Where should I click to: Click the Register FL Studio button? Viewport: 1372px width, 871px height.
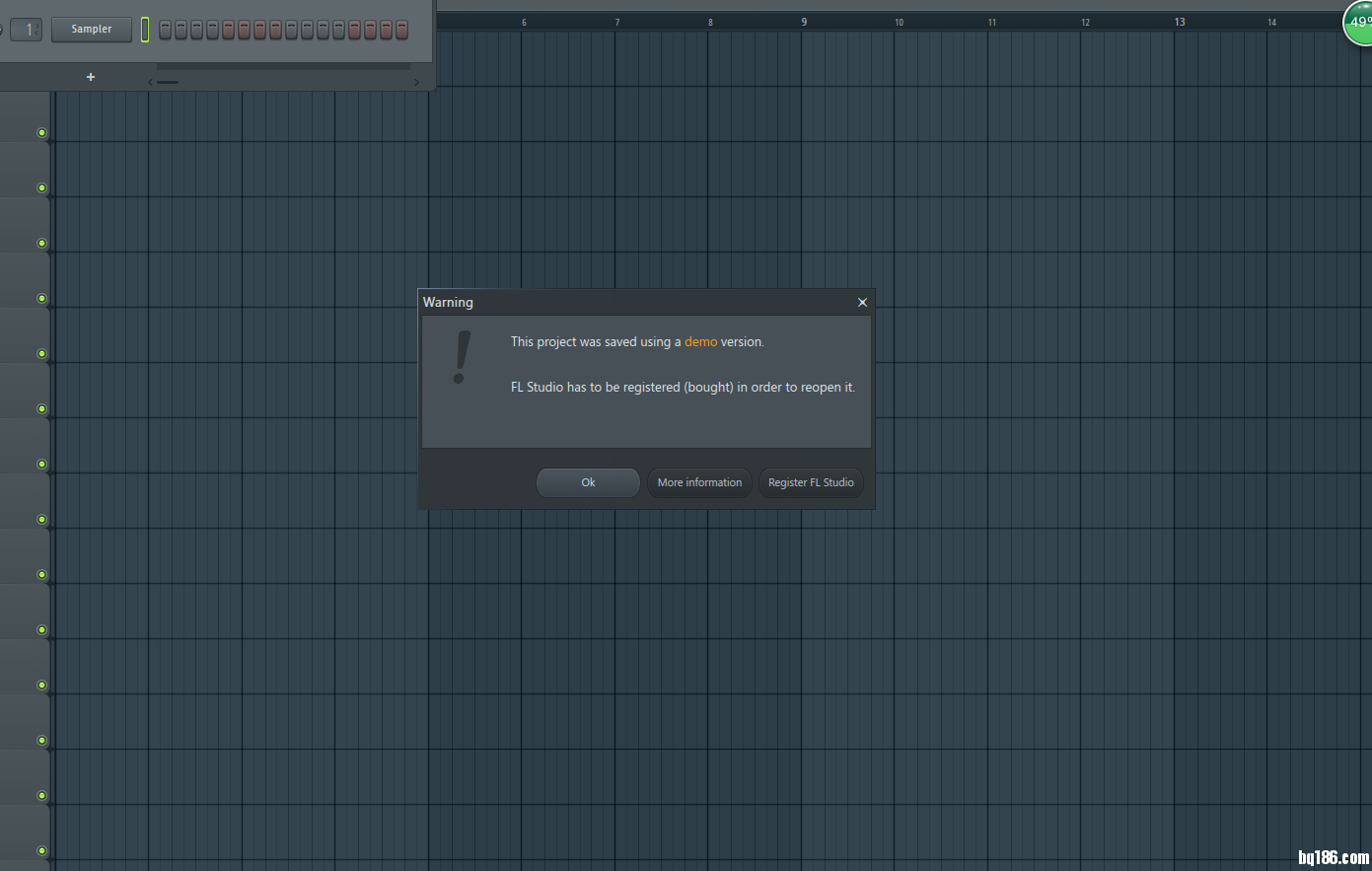click(811, 482)
